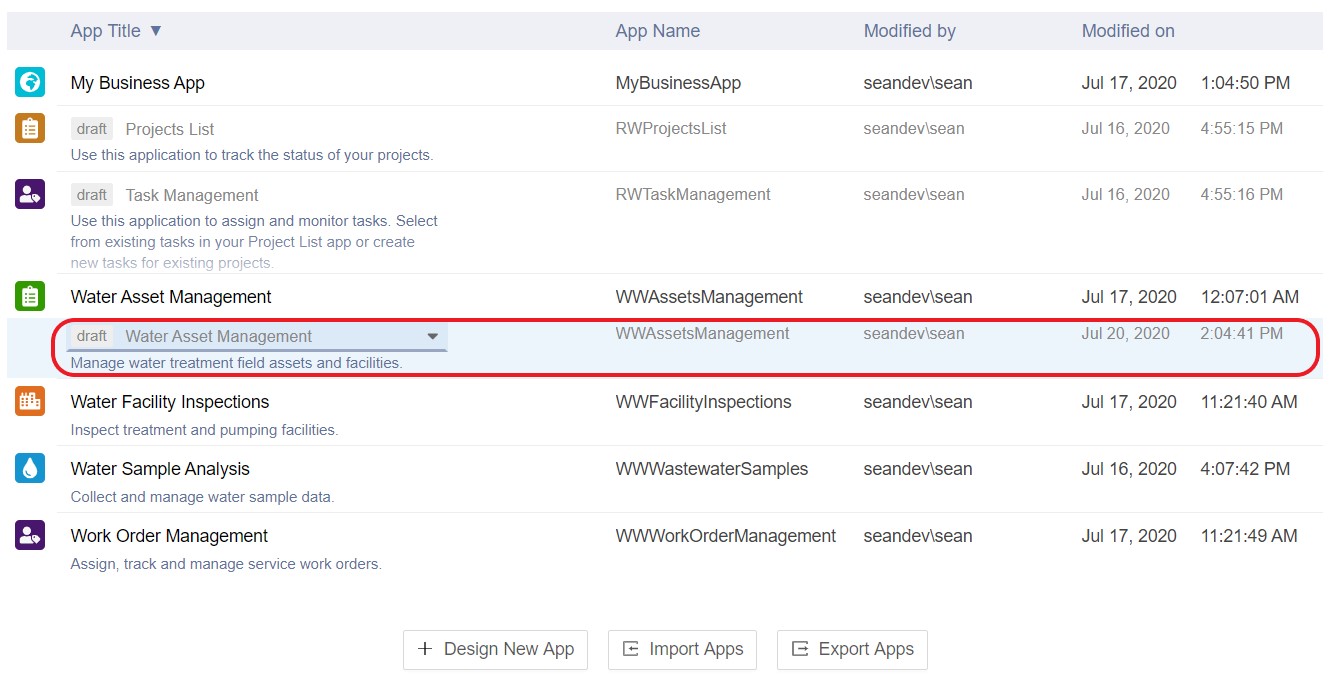
Task: Click the teal globe icon for My Business App
Action: tap(30, 82)
